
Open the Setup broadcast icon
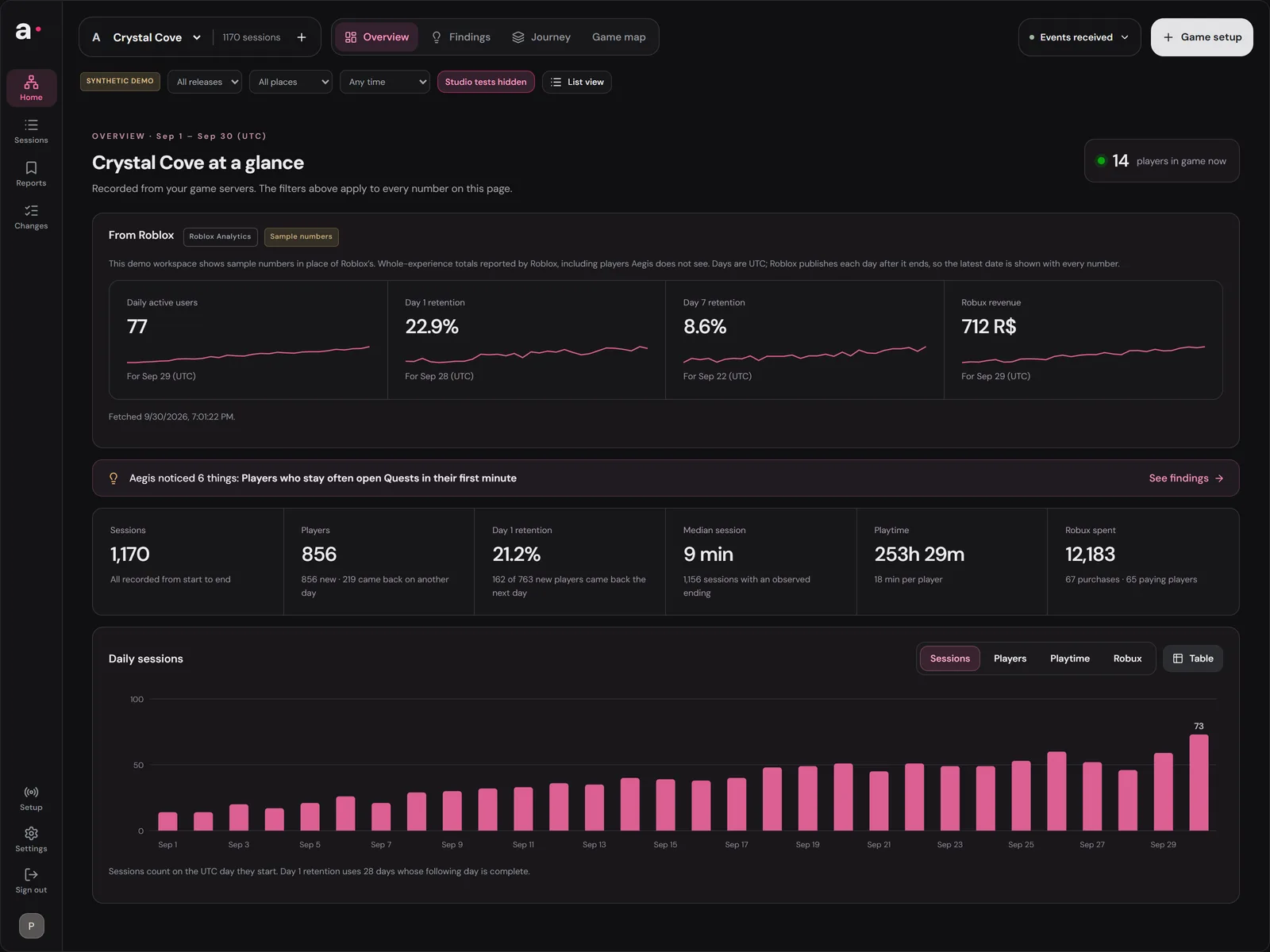click(31, 798)
